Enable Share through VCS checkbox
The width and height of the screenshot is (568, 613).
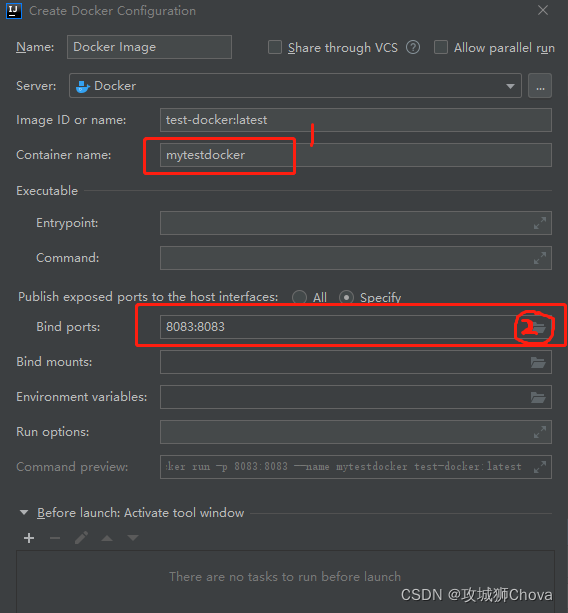275,47
